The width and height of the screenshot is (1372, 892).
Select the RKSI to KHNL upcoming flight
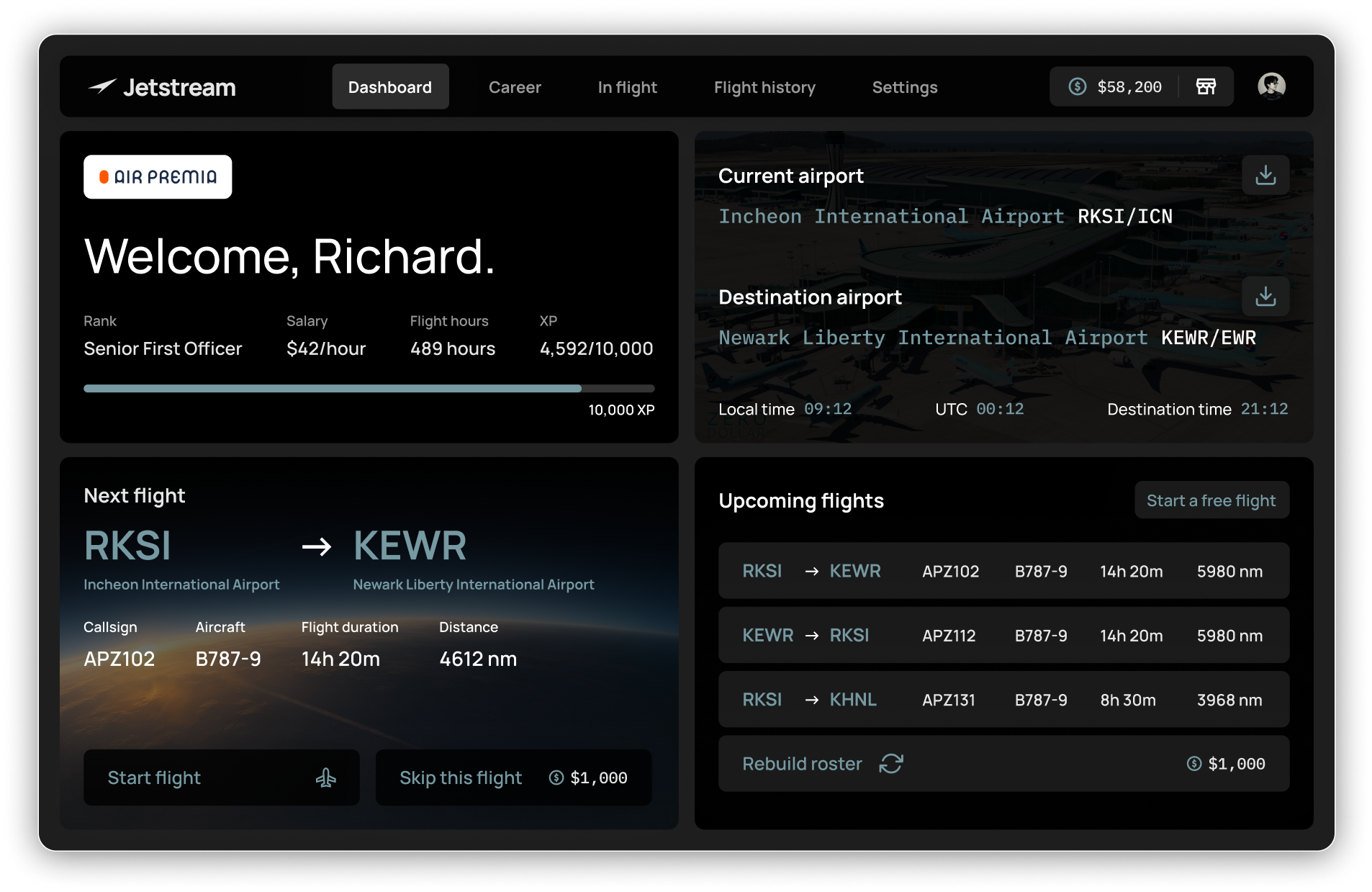click(1003, 699)
